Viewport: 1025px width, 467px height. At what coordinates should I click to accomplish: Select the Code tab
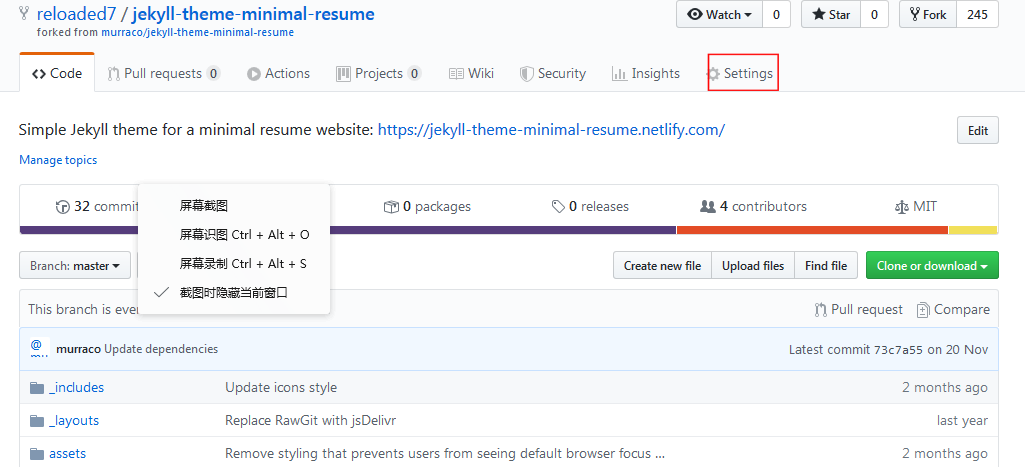pyautogui.click(x=57, y=74)
